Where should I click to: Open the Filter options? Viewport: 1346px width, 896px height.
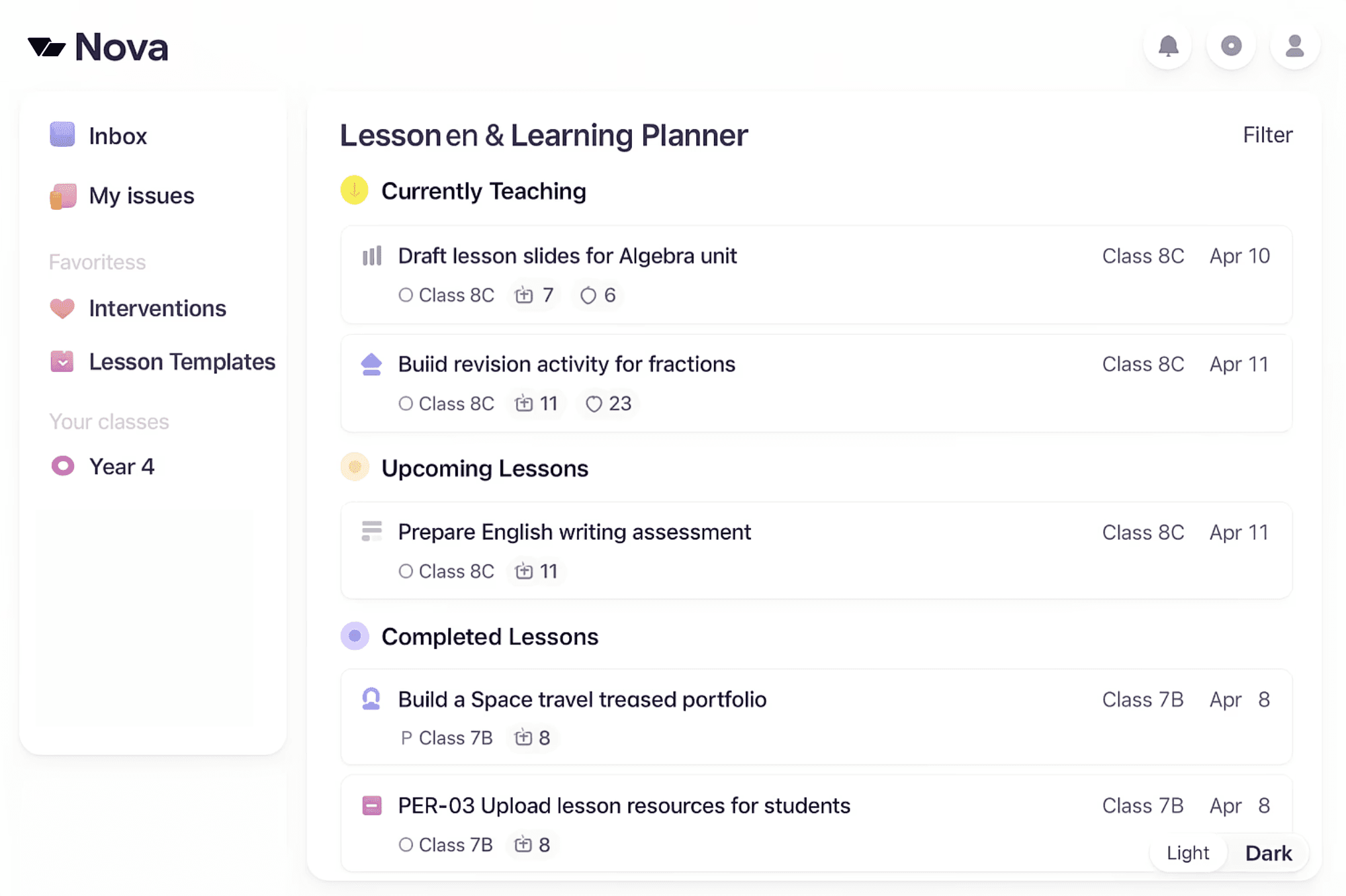coord(1267,135)
